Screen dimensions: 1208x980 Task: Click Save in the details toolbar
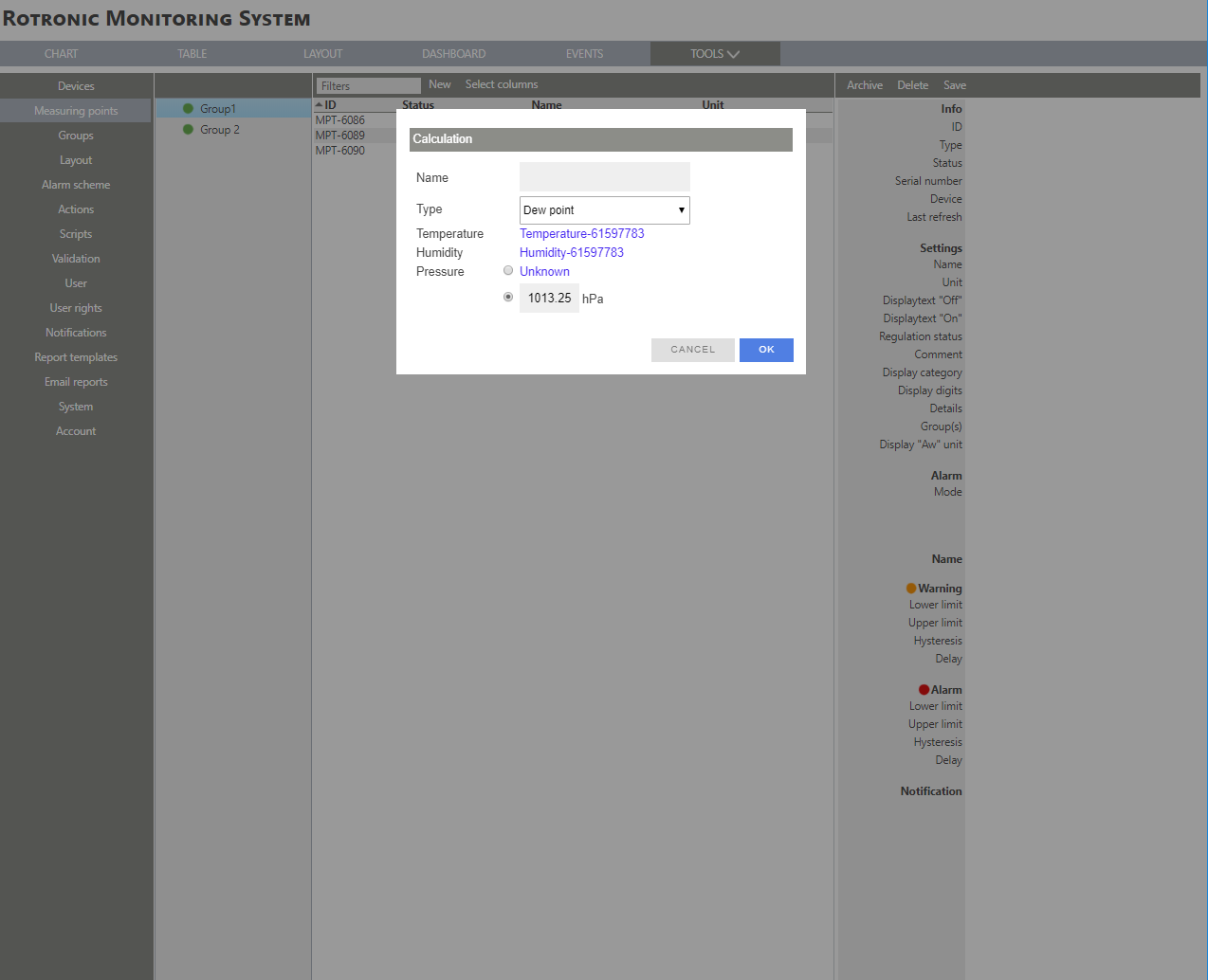pyautogui.click(x=955, y=85)
